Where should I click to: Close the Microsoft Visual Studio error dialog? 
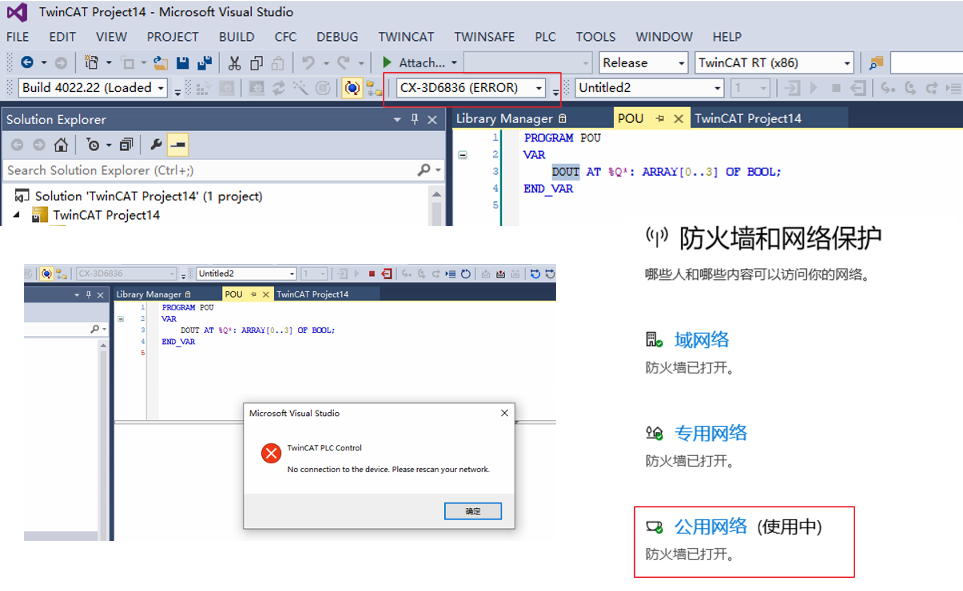(504, 413)
